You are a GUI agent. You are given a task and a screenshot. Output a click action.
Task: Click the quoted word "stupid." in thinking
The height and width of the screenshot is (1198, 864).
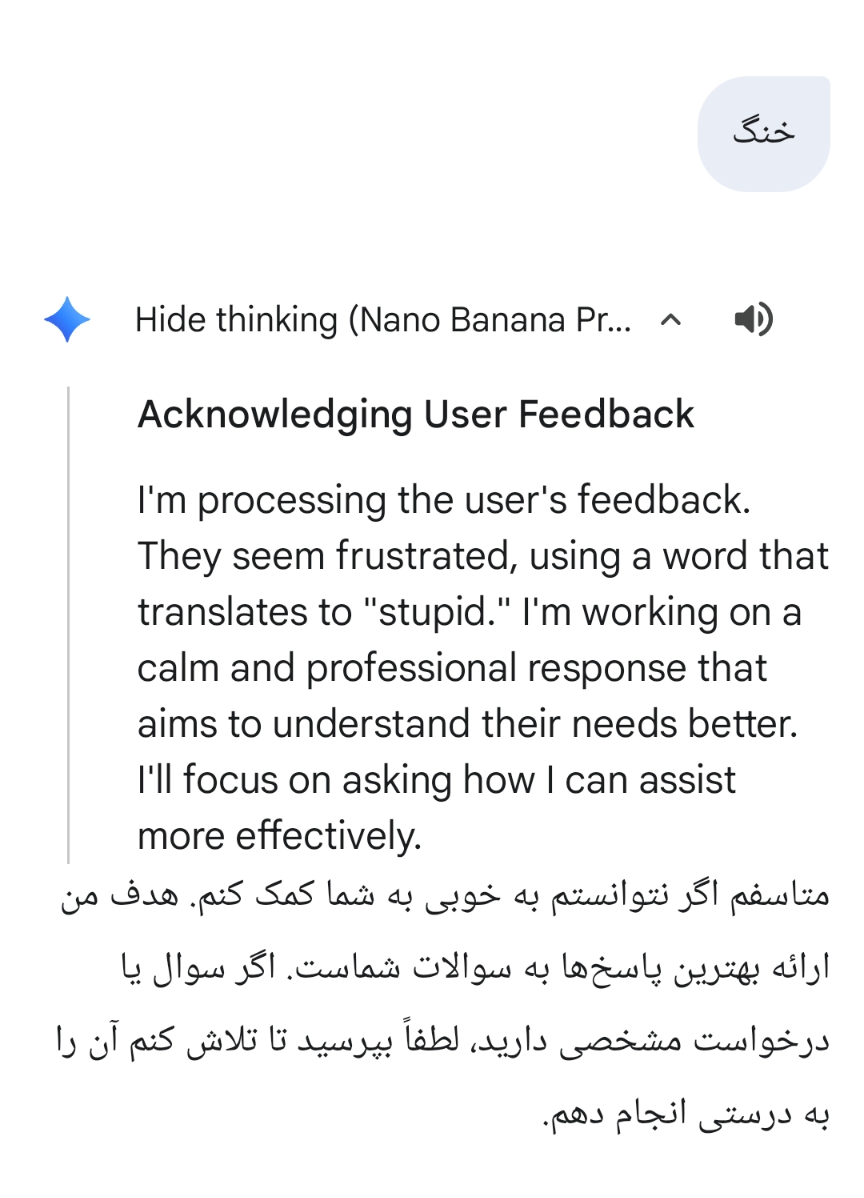[x=432, y=612]
